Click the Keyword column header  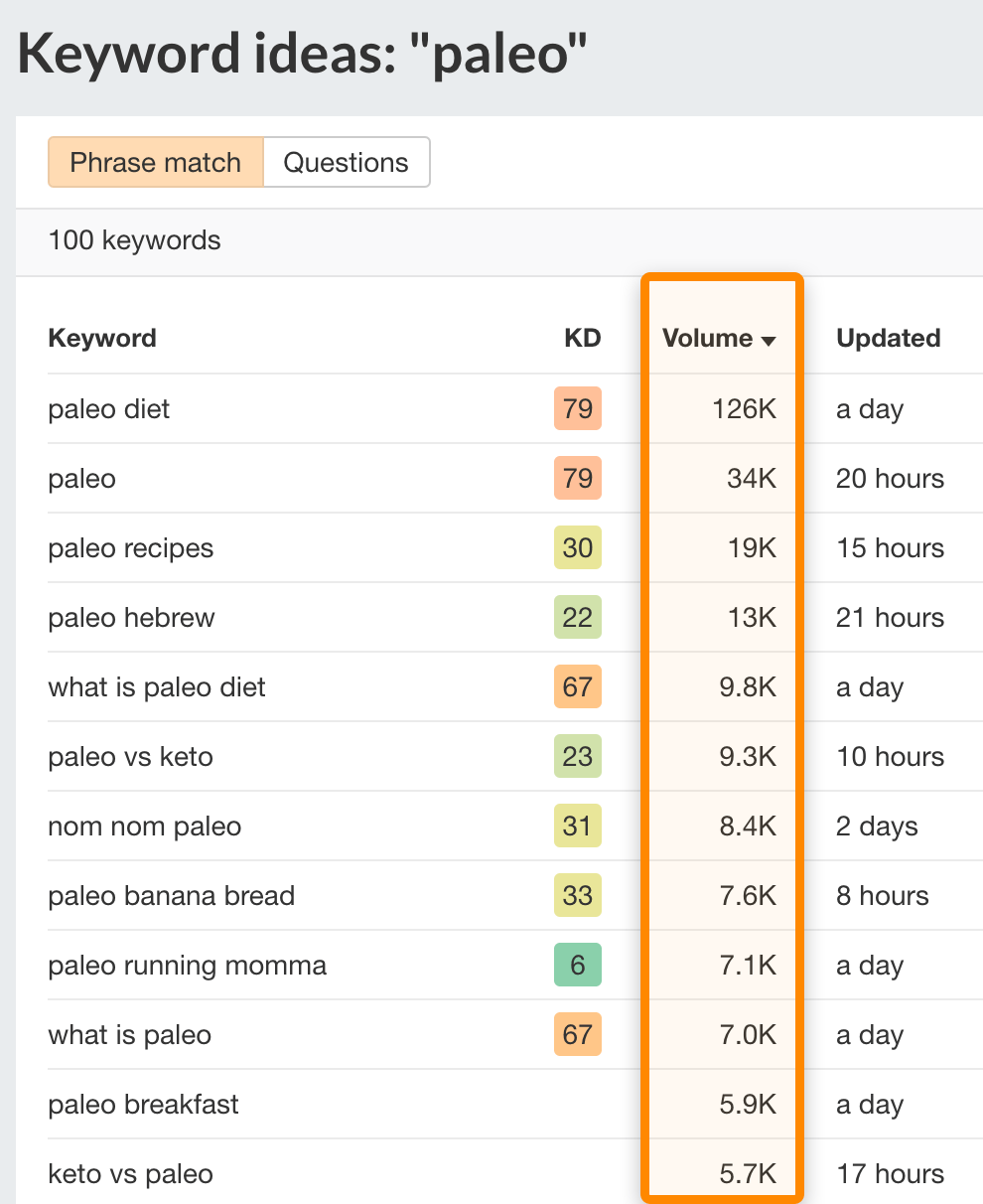[102, 339]
